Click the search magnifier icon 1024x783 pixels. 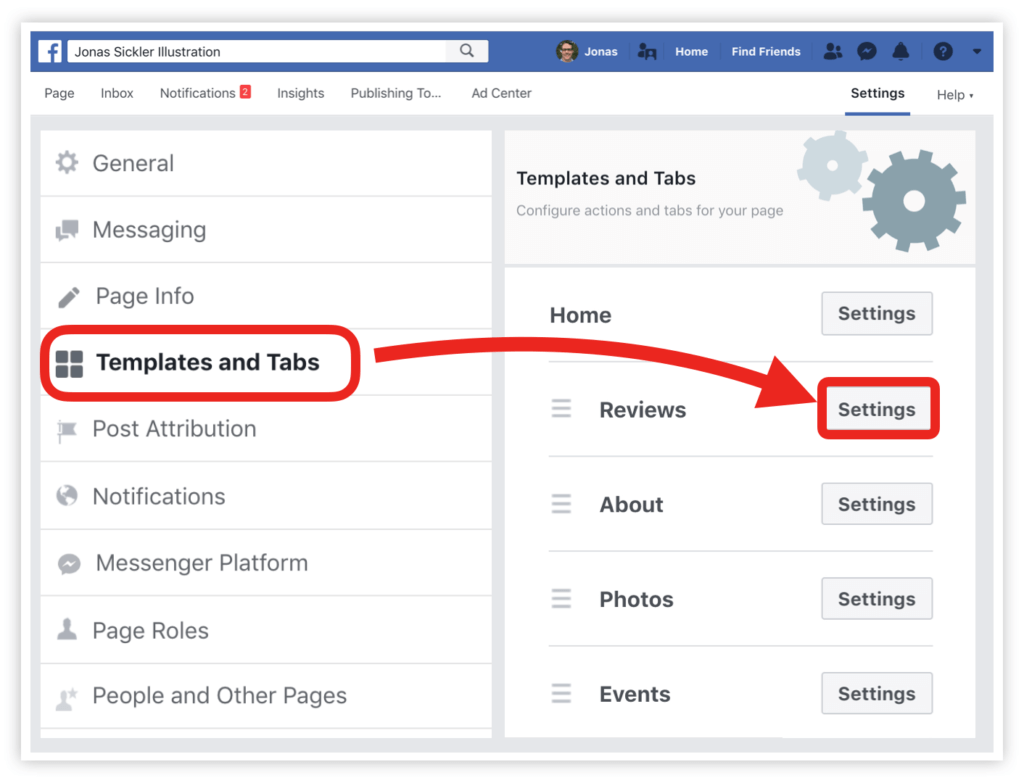pyautogui.click(x=467, y=51)
